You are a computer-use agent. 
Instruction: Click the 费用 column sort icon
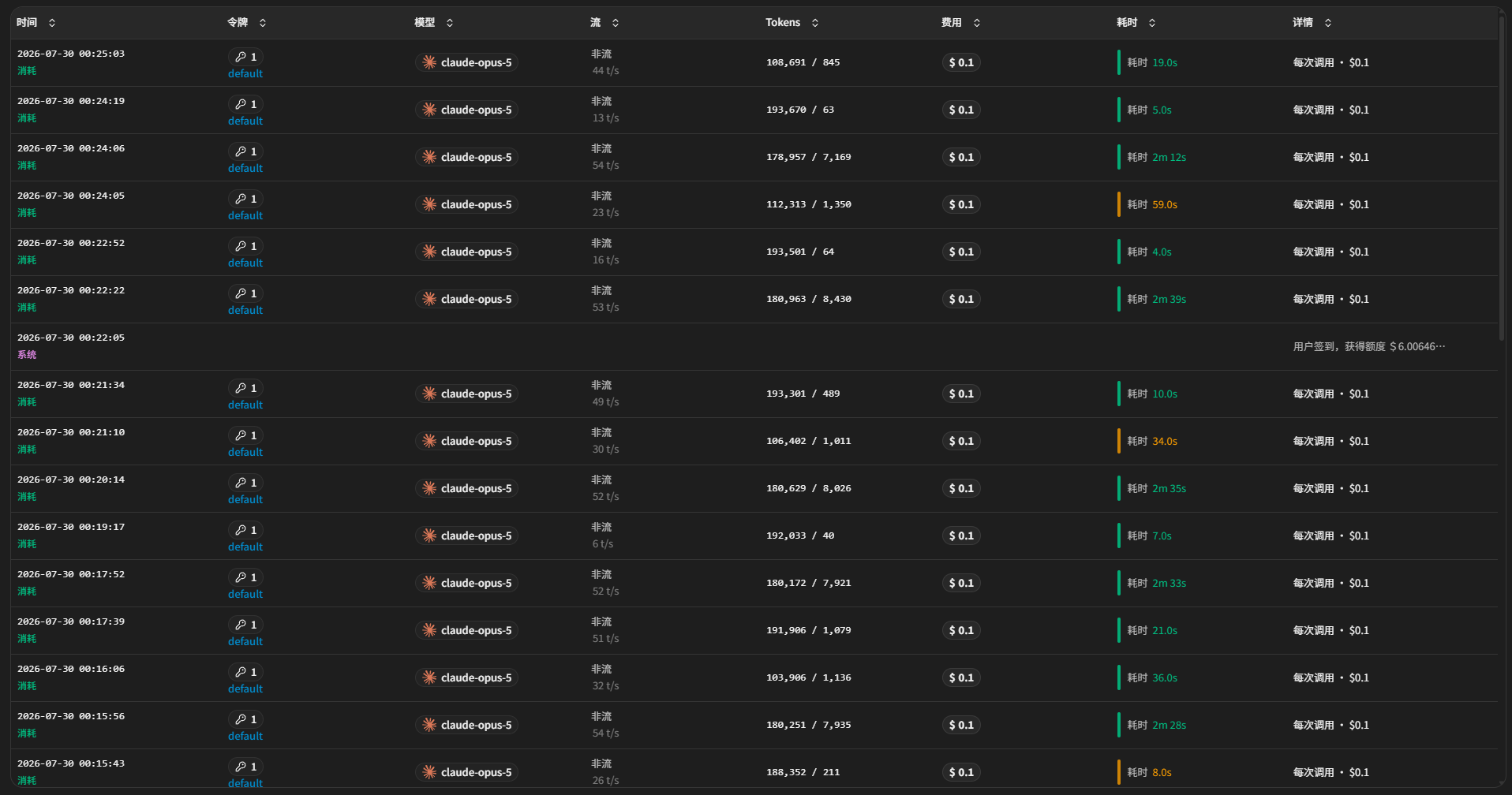pyautogui.click(x=977, y=23)
